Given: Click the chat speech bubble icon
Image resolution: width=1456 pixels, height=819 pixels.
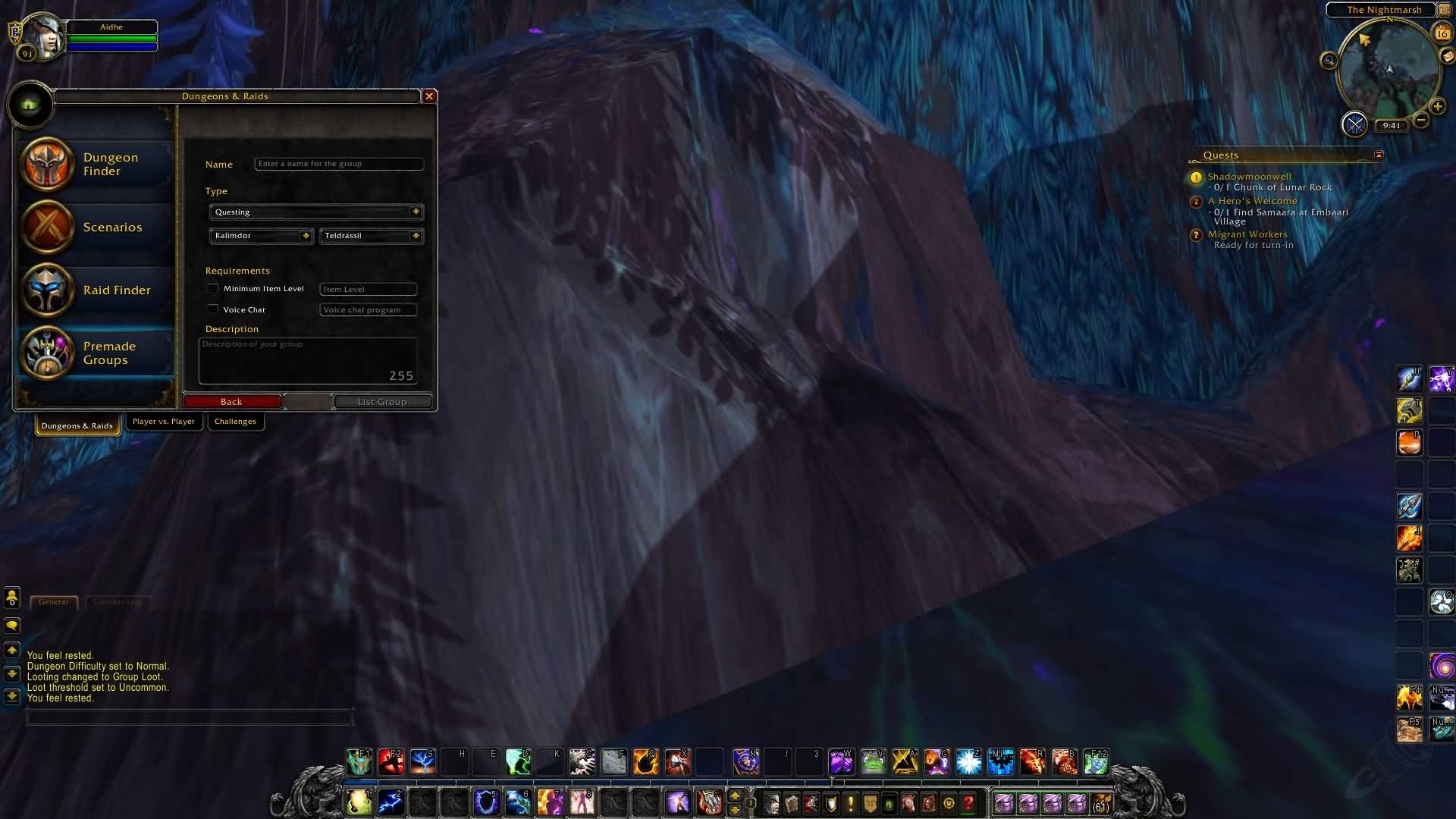Looking at the screenshot, I should (12, 626).
